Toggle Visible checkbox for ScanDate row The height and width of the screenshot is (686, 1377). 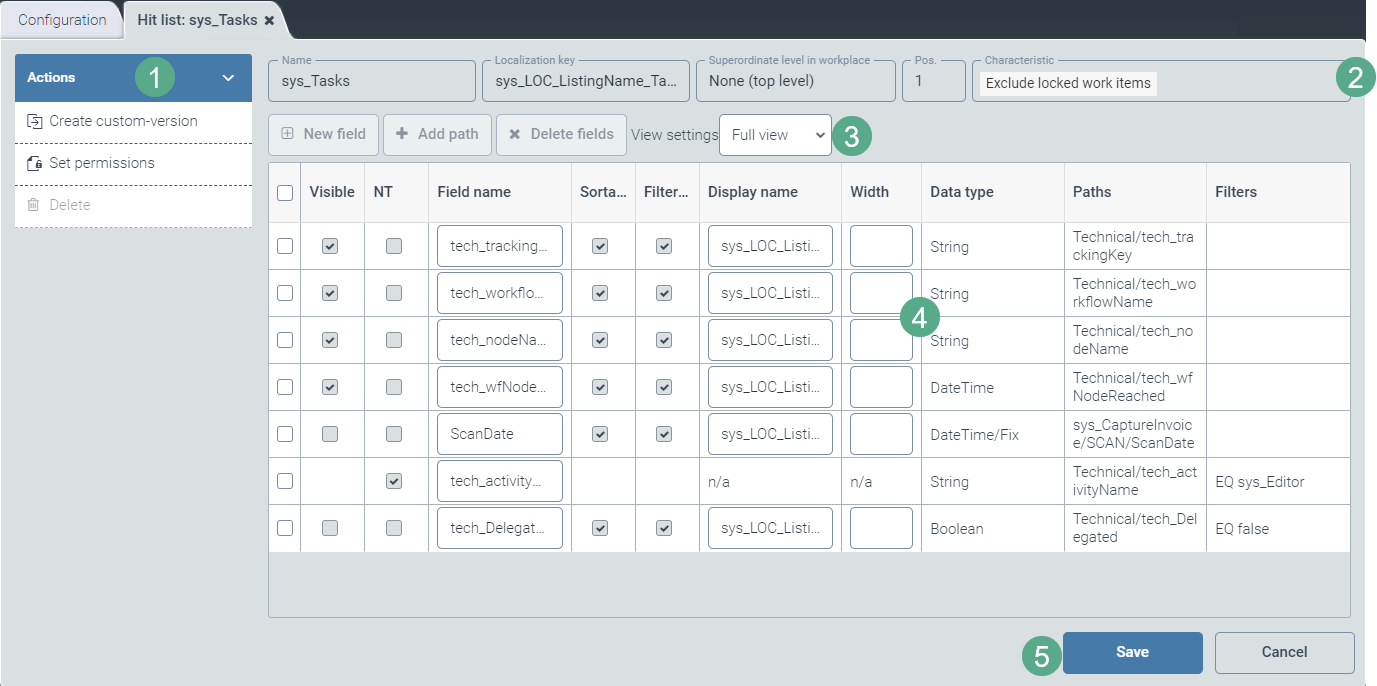pos(330,434)
